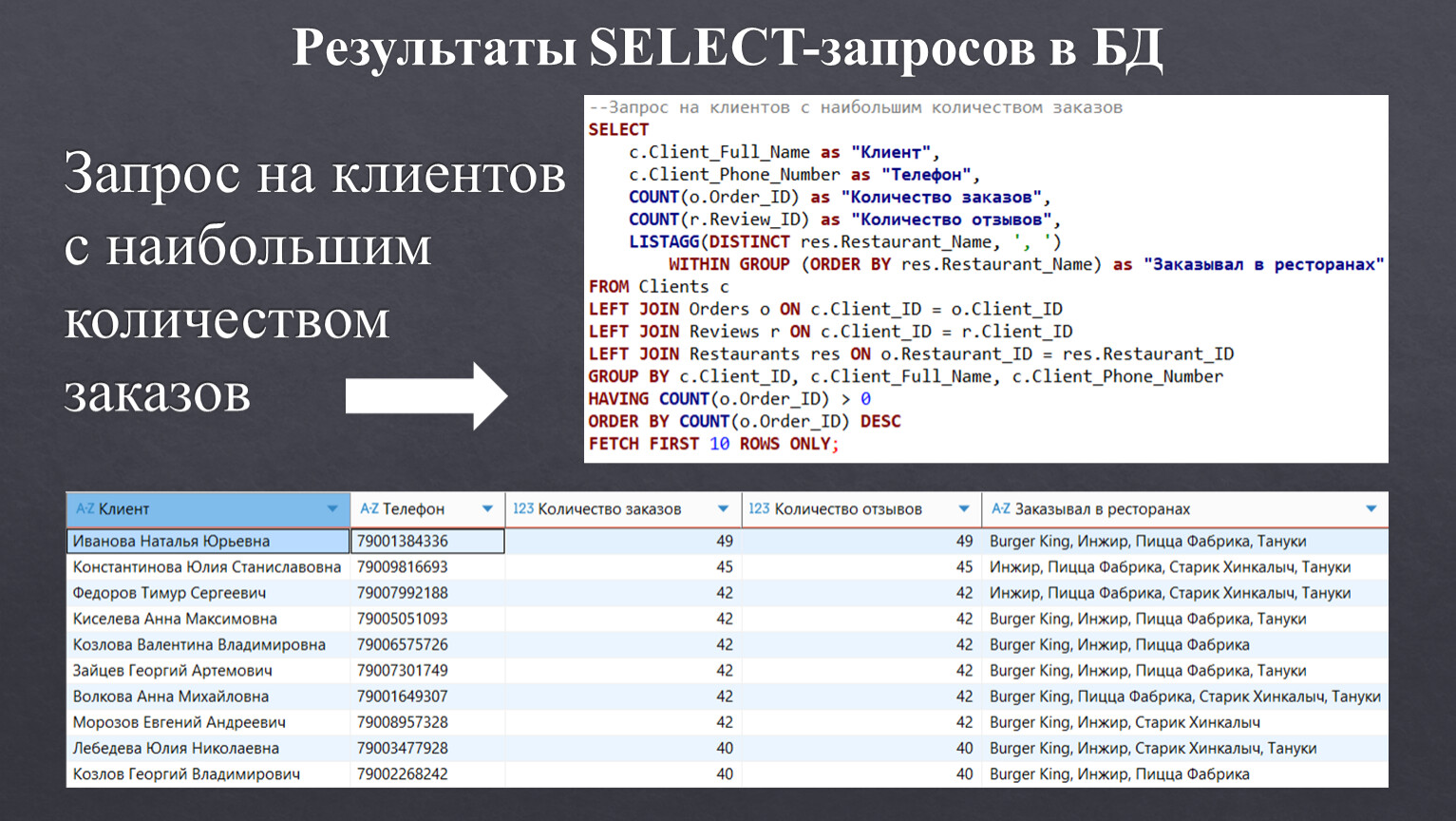Screen dimensions: 1456x821
Task: Open the Количество заказов column dropdown arrow
Action: tap(723, 509)
